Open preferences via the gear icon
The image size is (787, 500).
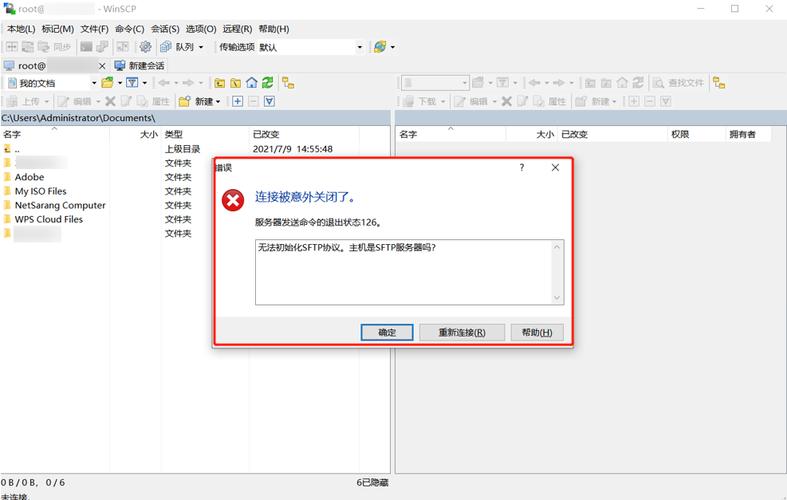145,47
